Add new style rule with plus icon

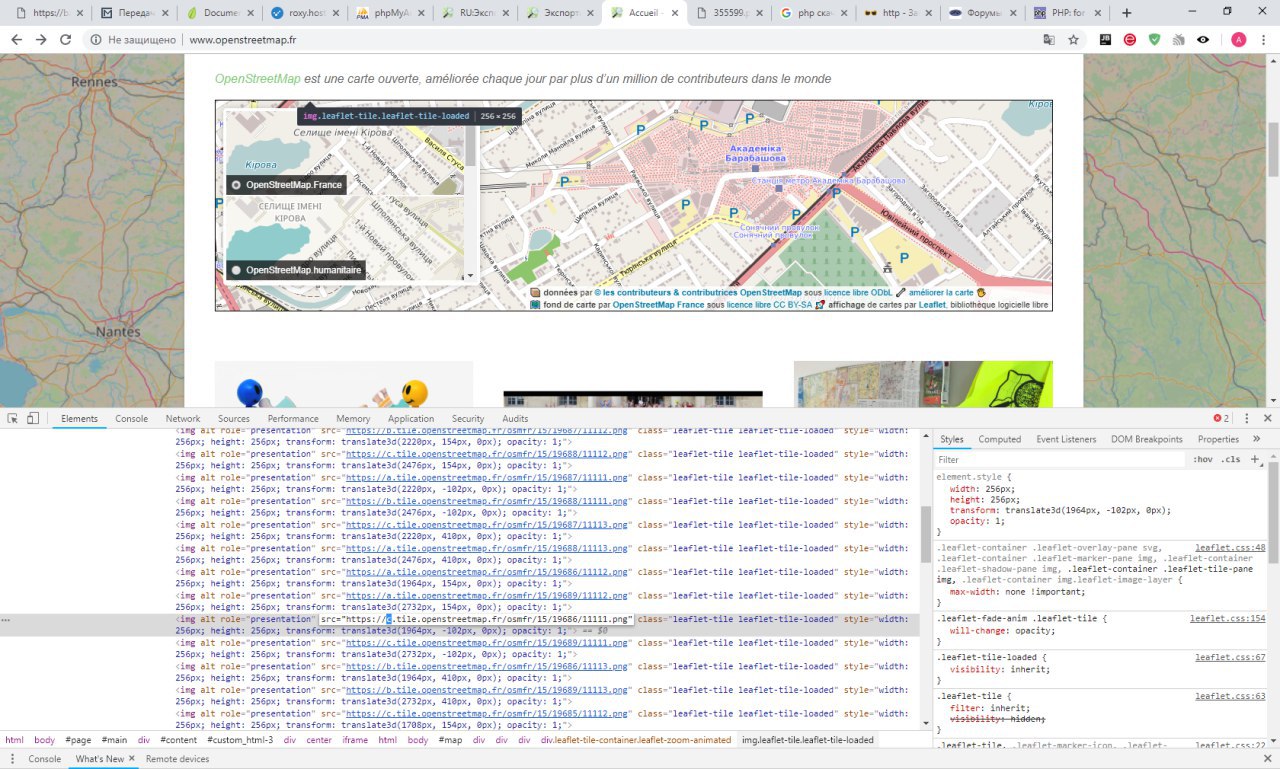pos(1254,459)
